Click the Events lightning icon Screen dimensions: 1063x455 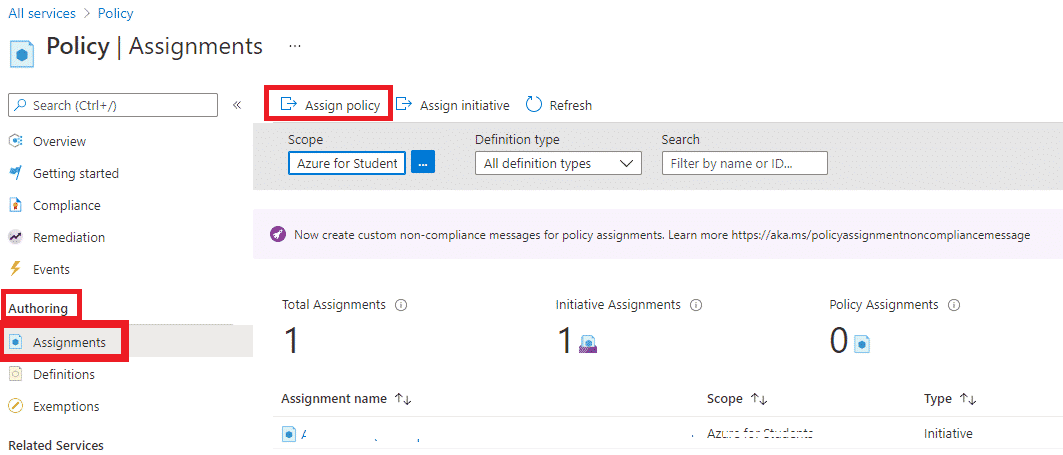(16, 269)
